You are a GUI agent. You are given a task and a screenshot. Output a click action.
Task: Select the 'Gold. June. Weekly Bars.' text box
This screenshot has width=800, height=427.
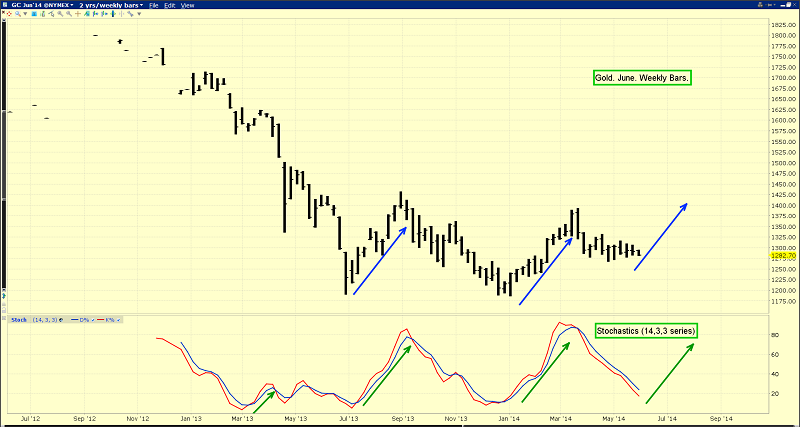point(639,77)
